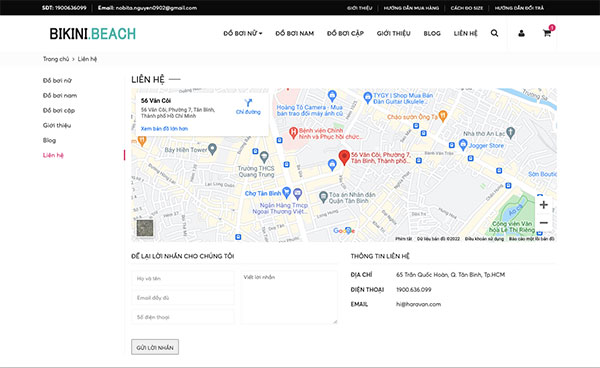Click the Chỉ đường directions arrow icon
Viewport: 600px width, 368px height.
[248, 103]
